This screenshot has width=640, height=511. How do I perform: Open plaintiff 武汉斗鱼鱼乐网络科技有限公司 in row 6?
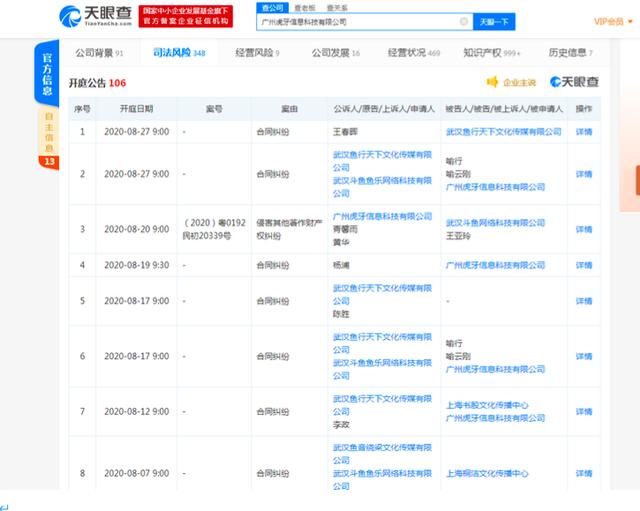[x=382, y=369]
